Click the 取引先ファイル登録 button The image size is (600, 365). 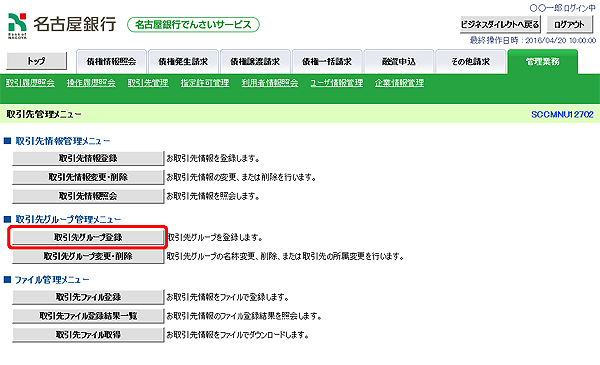point(88,297)
